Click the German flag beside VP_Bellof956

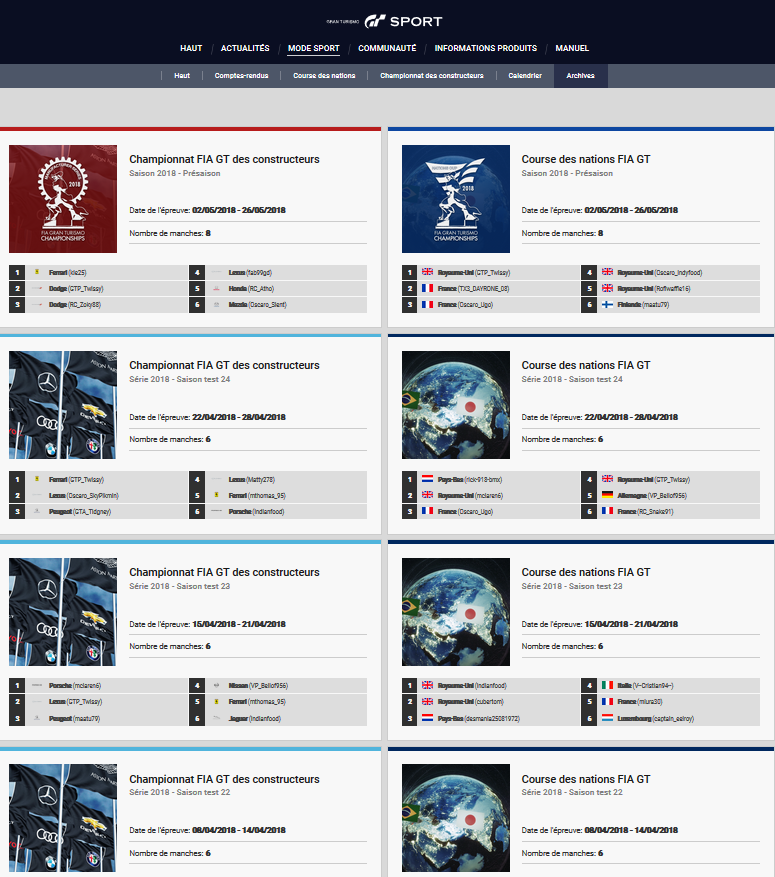coord(607,495)
